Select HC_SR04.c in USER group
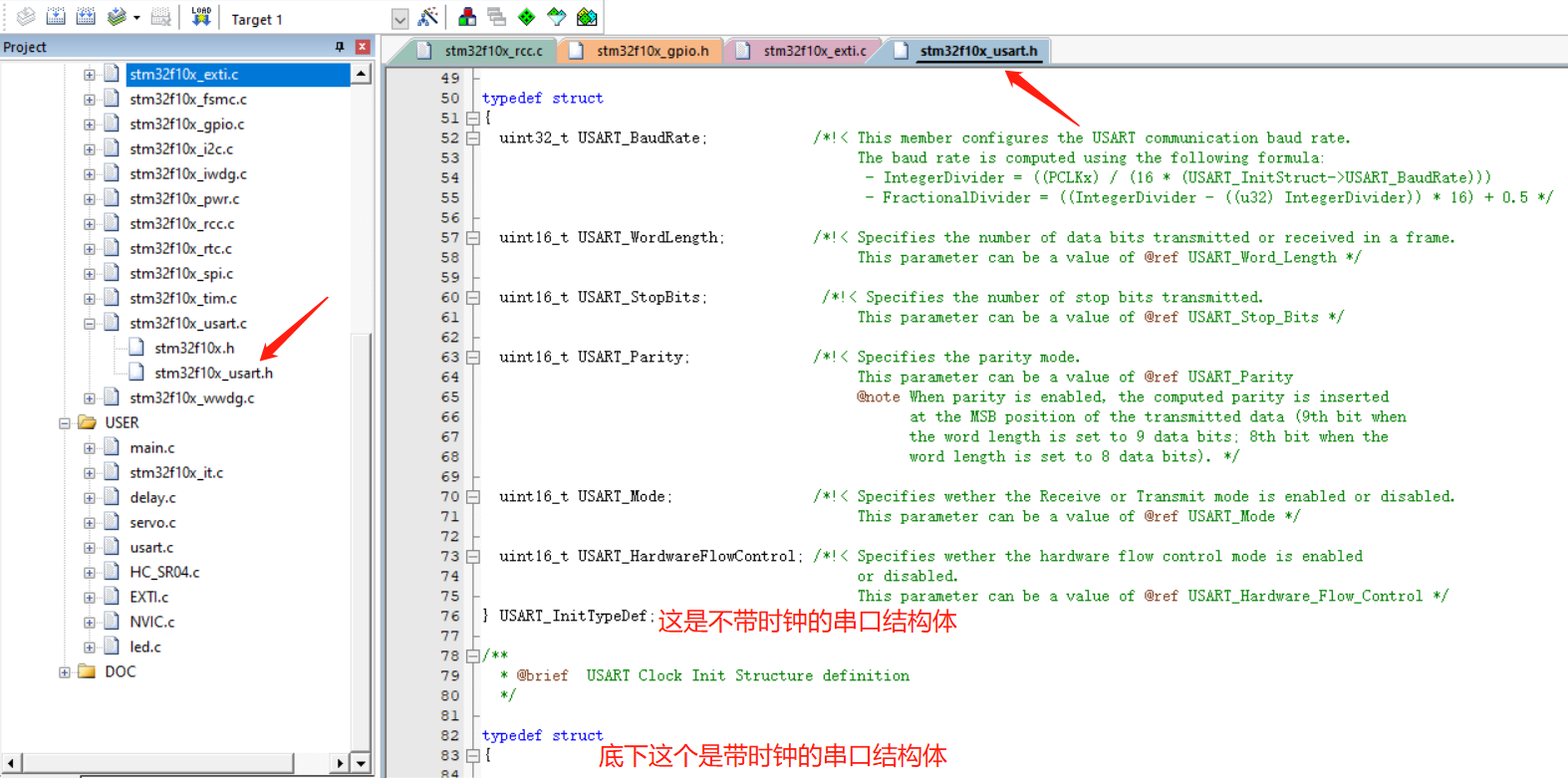Image resolution: width=1568 pixels, height=778 pixels. (x=164, y=572)
